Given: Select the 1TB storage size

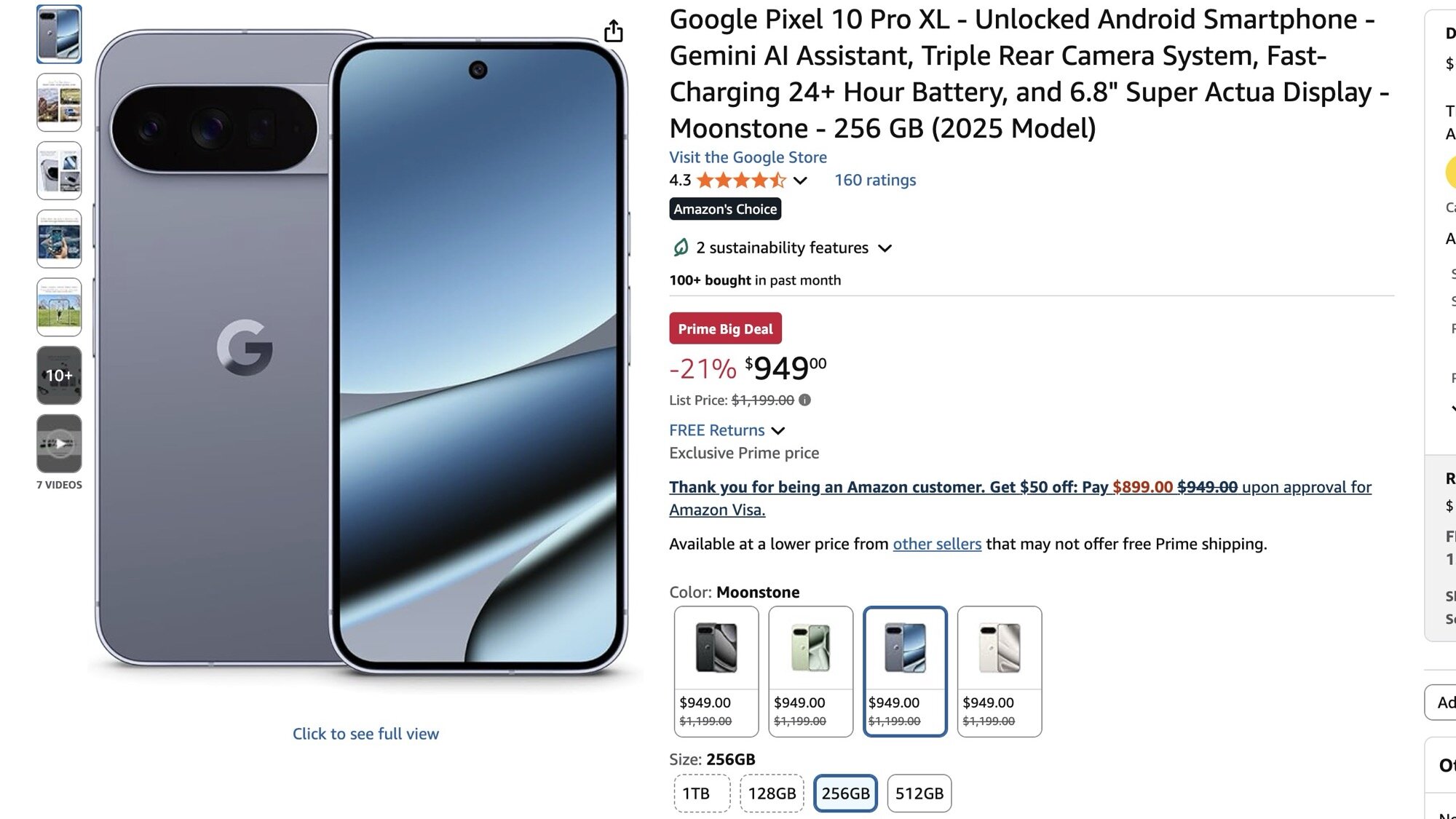Looking at the screenshot, I should [700, 793].
